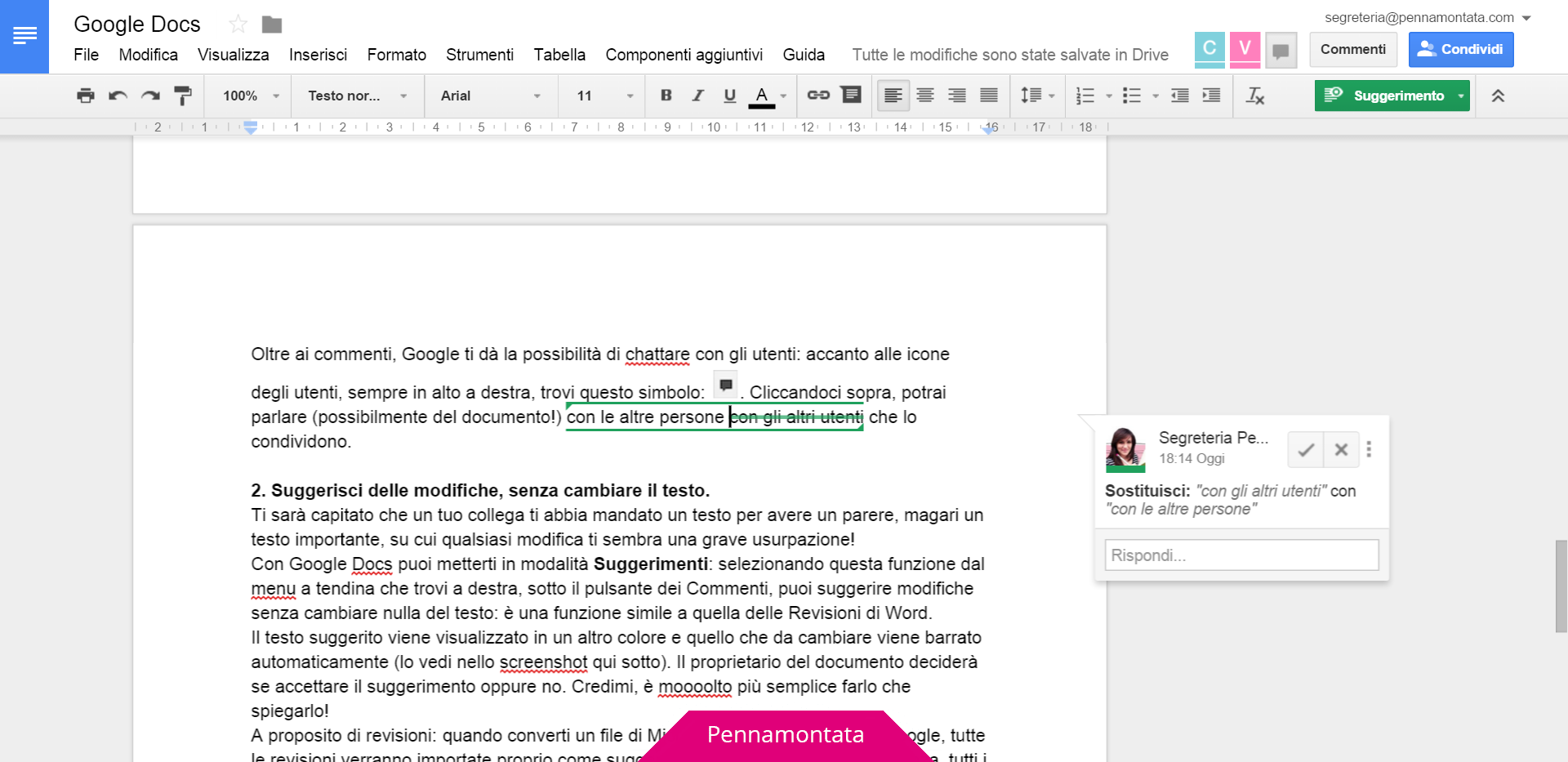This screenshot has width=1568, height=762.
Task: Enable justified text alignment
Action: click(x=988, y=96)
